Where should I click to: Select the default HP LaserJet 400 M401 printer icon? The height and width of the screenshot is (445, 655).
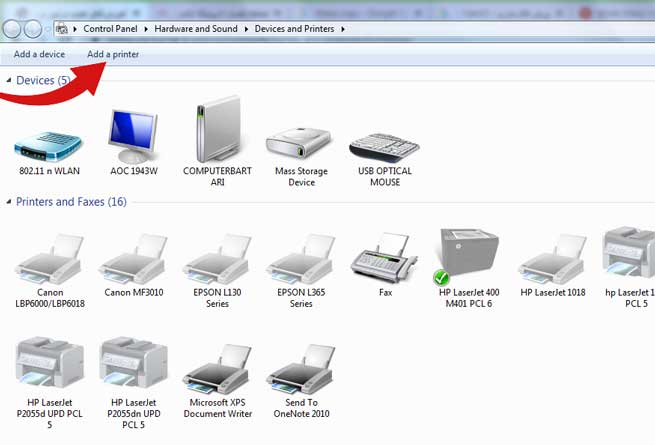tap(467, 256)
